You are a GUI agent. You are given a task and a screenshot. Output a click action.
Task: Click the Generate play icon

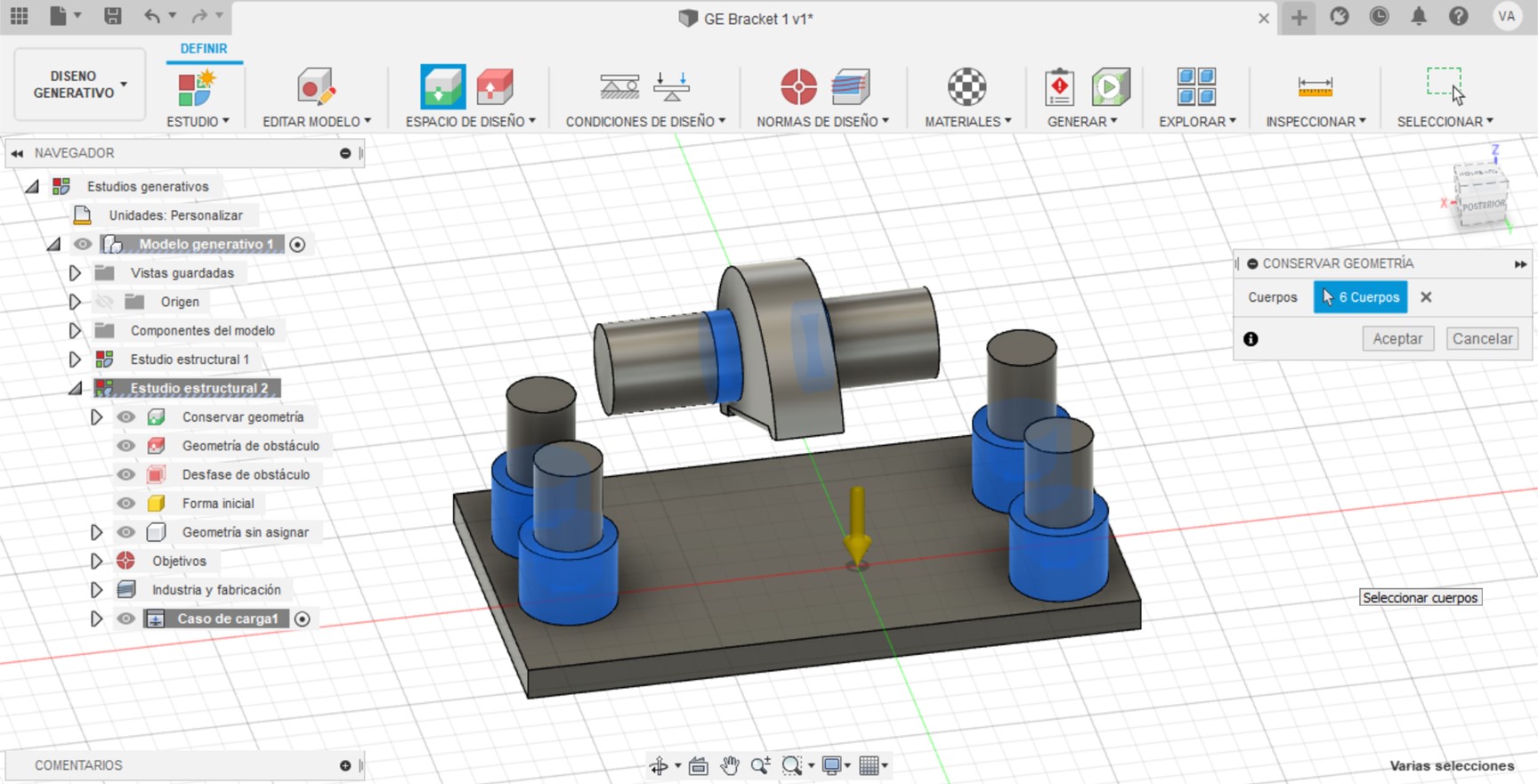(1110, 87)
